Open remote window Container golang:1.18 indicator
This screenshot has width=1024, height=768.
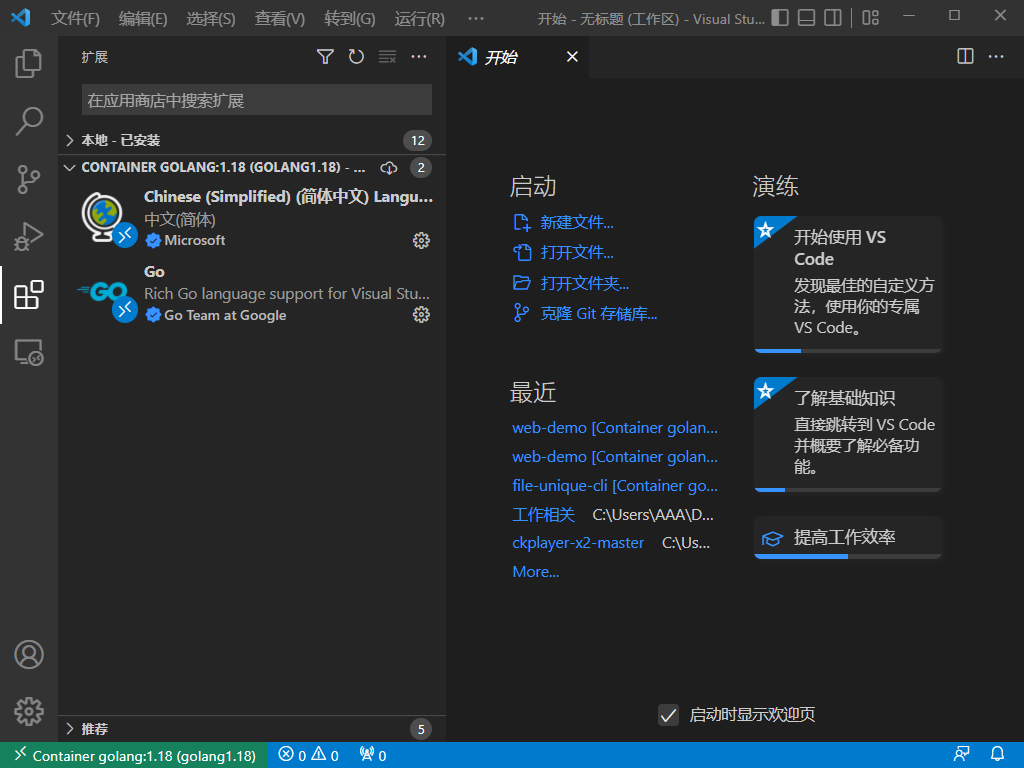(134, 756)
